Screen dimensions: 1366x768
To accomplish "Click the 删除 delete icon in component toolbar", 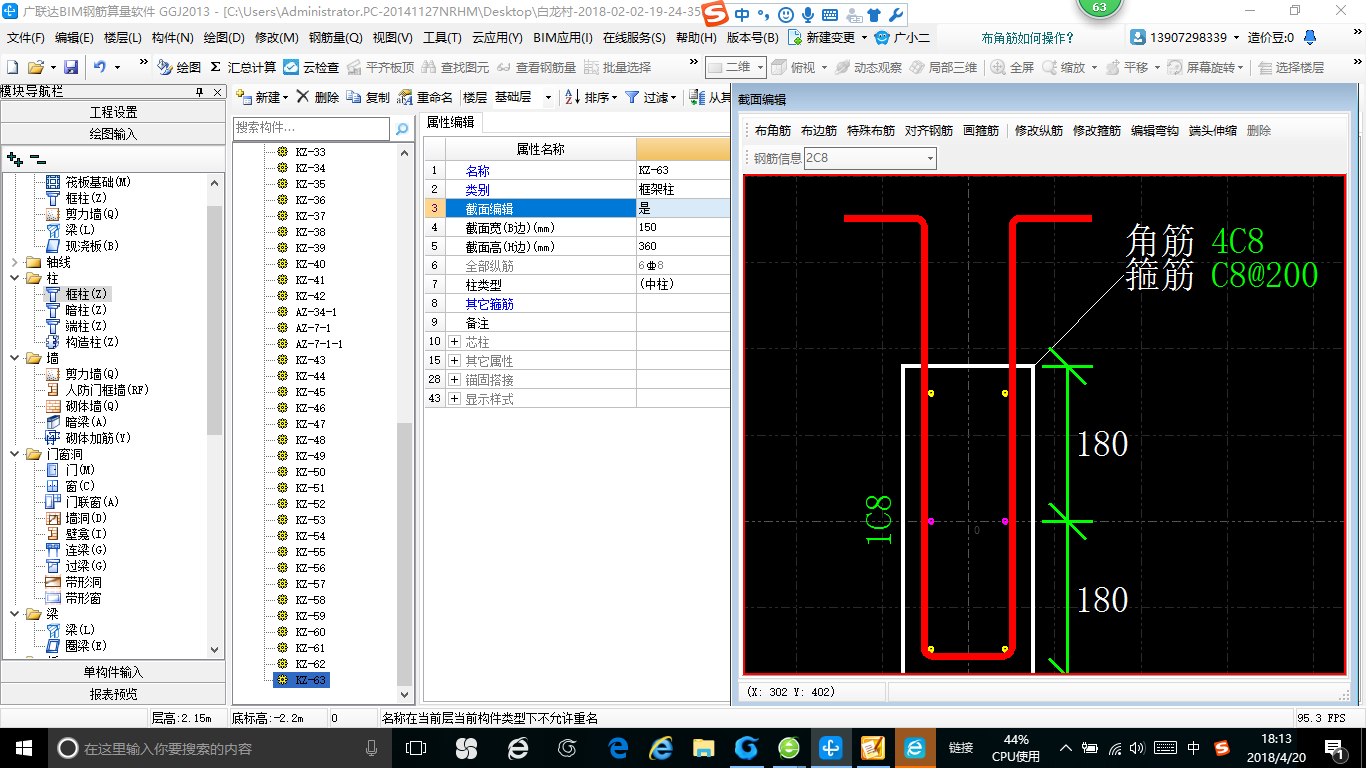I will (303, 97).
